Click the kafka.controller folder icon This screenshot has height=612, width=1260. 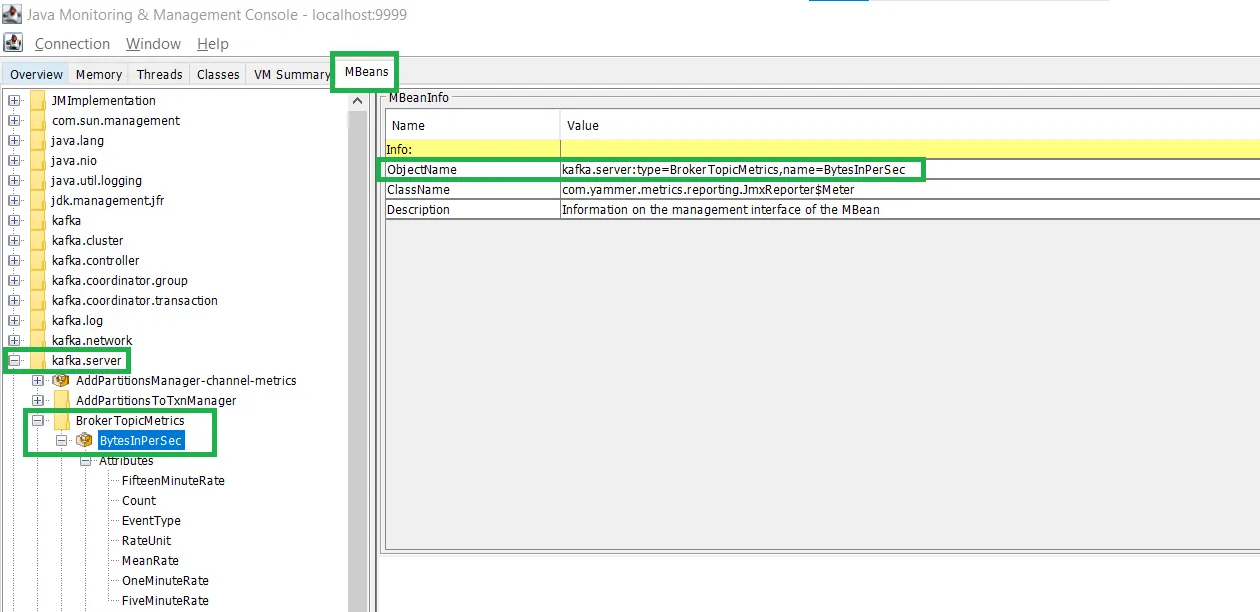pos(38,261)
